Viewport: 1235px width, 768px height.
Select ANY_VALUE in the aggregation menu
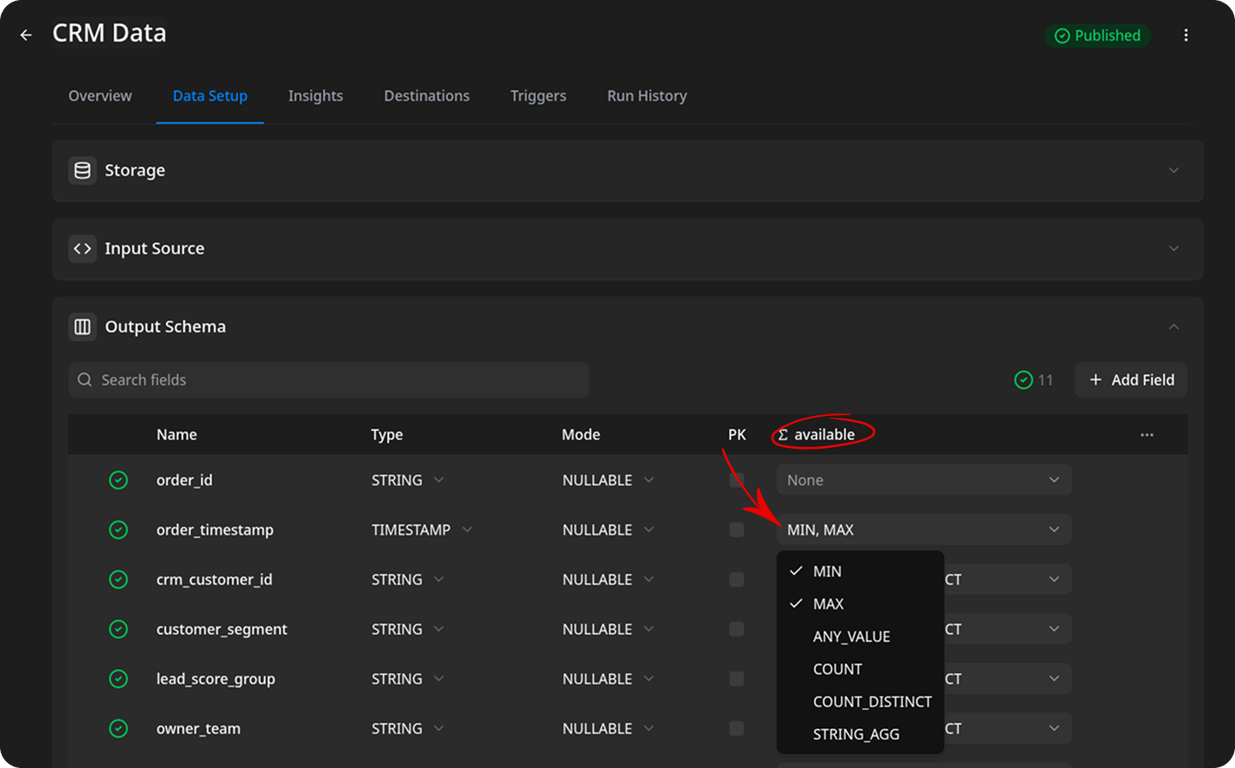[x=860, y=636]
